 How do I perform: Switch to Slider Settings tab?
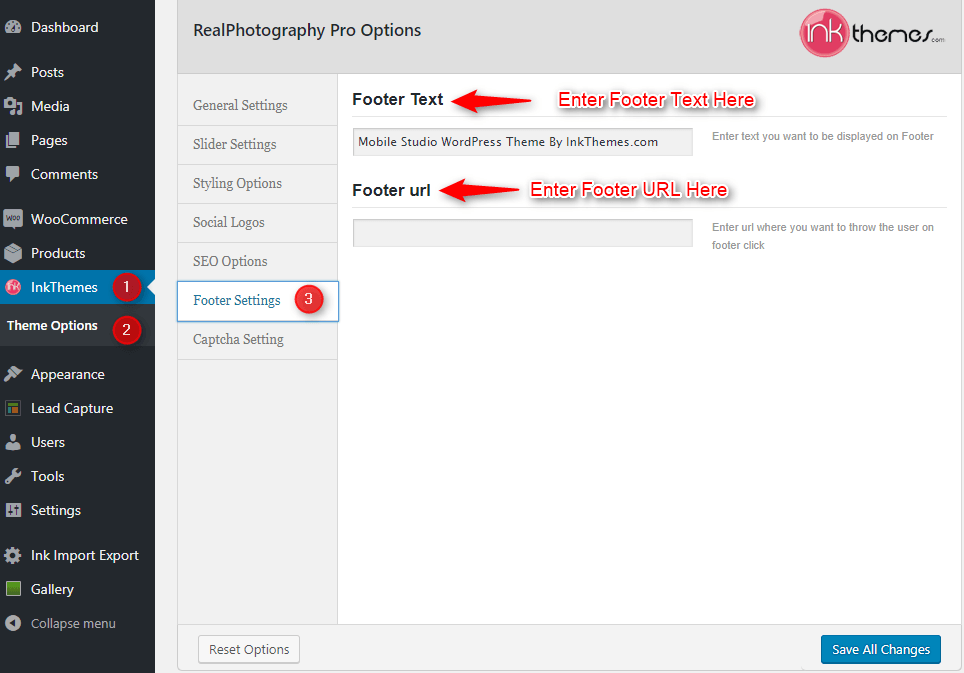pyautogui.click(x=258, y=144)
